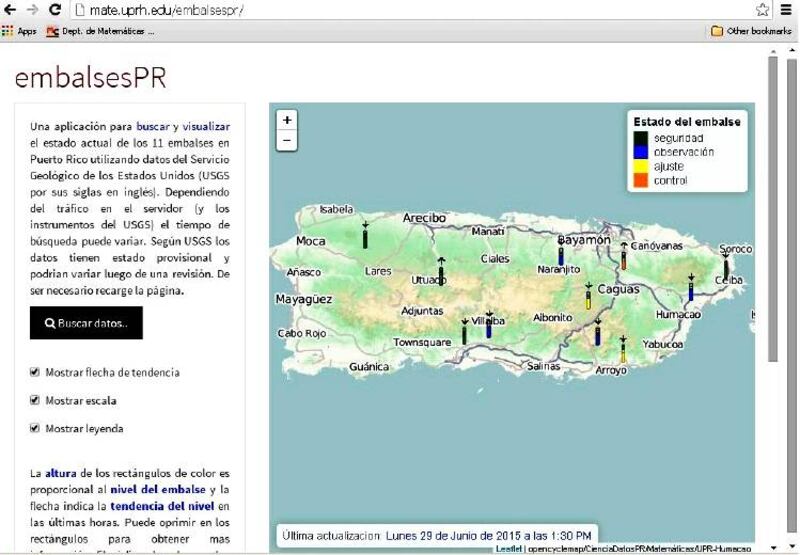This screenshot has height=555, width=800.
Task: Click the visualizar link in the description
Action: 206,127
